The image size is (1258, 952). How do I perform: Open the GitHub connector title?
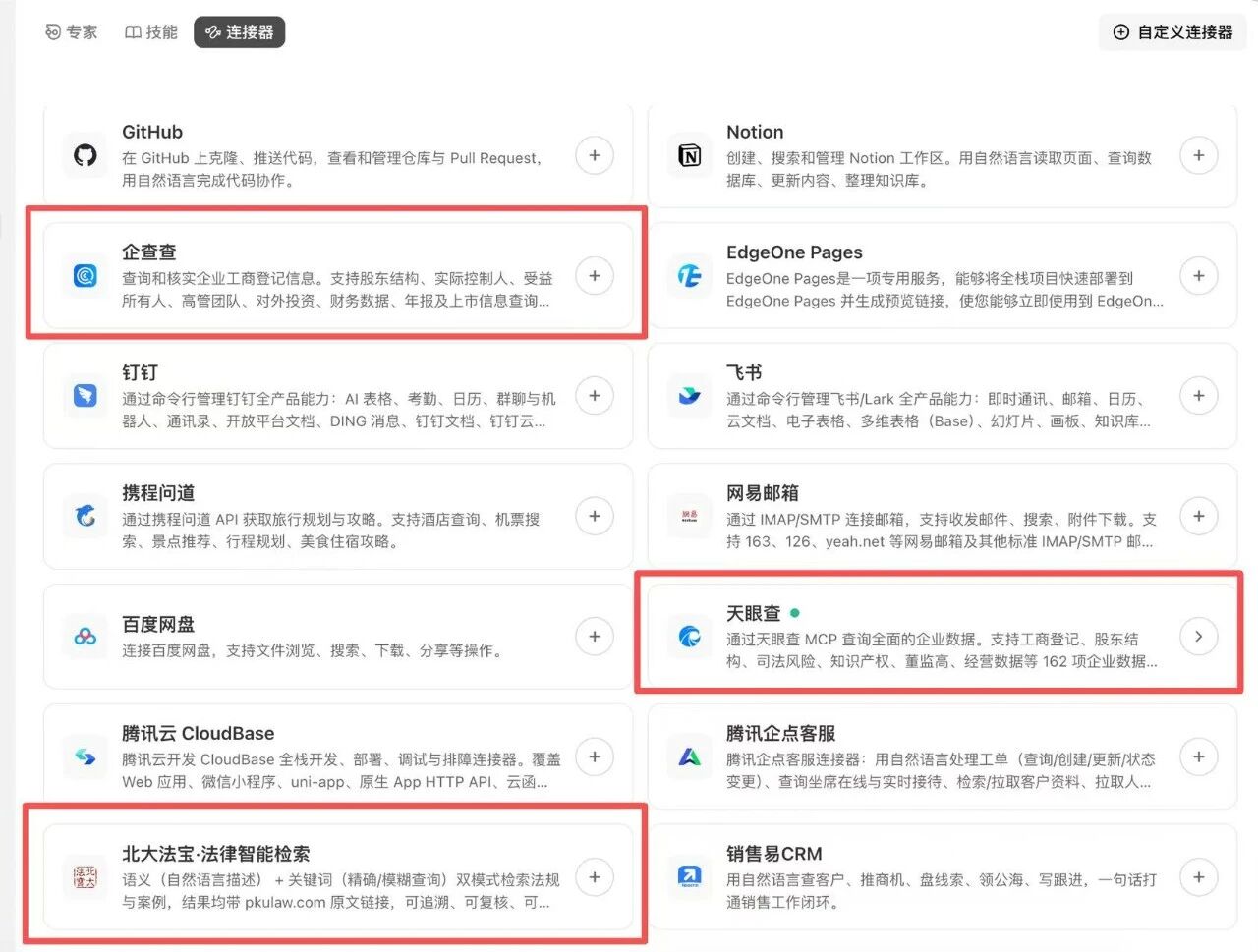(x=152, y=132)
